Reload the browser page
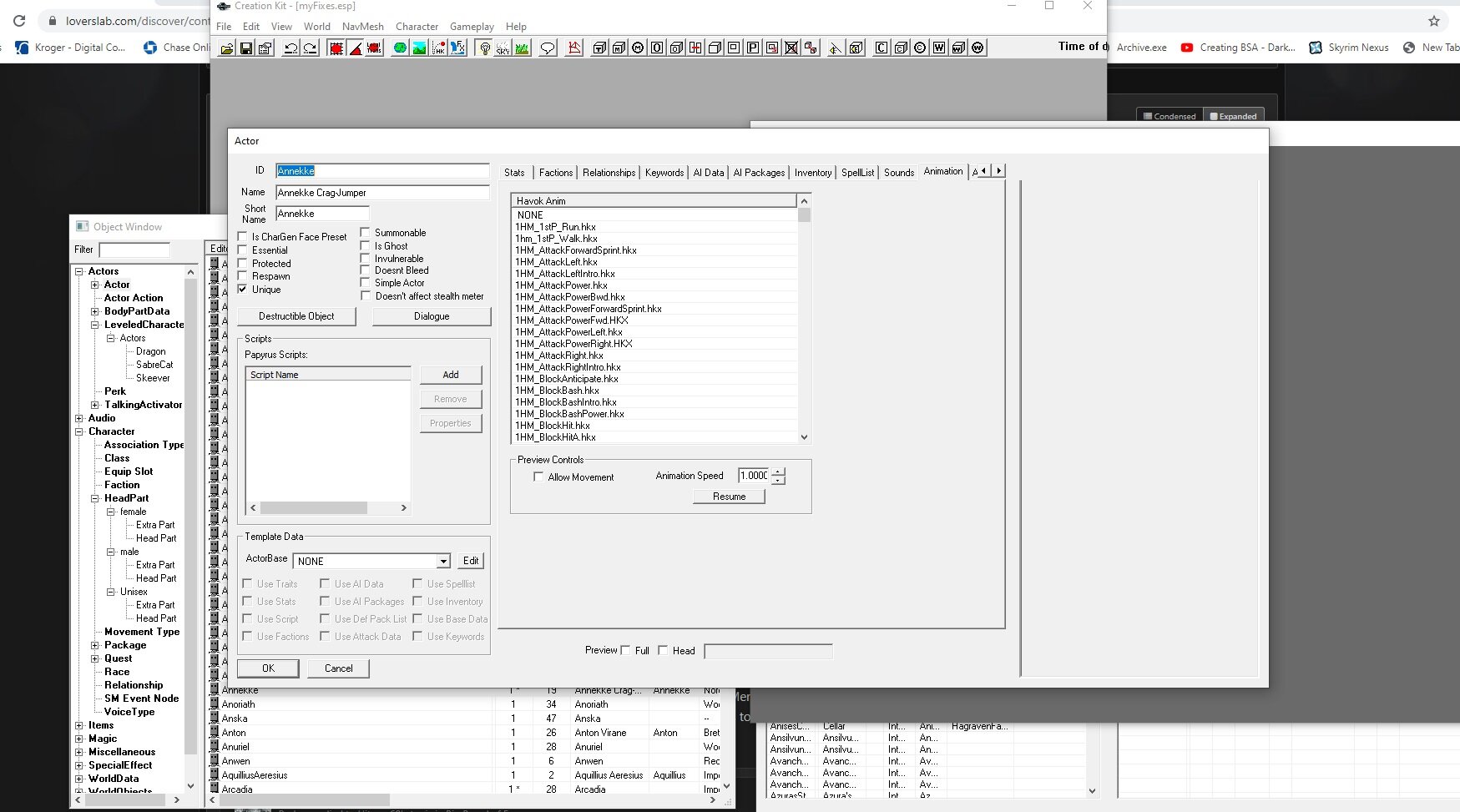 click(x=19, y=21)
